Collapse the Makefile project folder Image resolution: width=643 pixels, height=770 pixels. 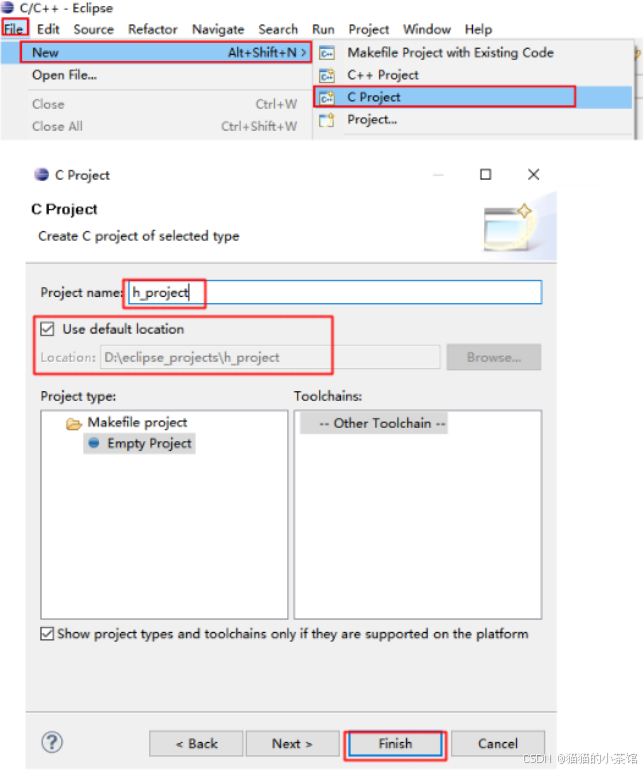click(x=74, y=423)
